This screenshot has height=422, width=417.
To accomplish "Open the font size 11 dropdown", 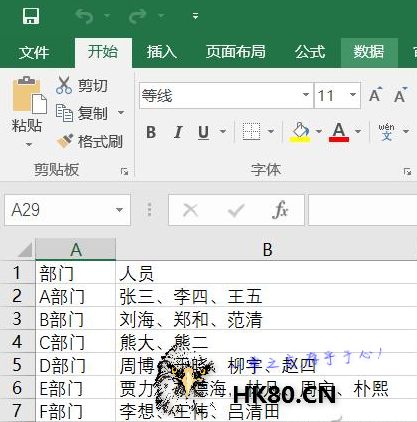I will point(353,95).
